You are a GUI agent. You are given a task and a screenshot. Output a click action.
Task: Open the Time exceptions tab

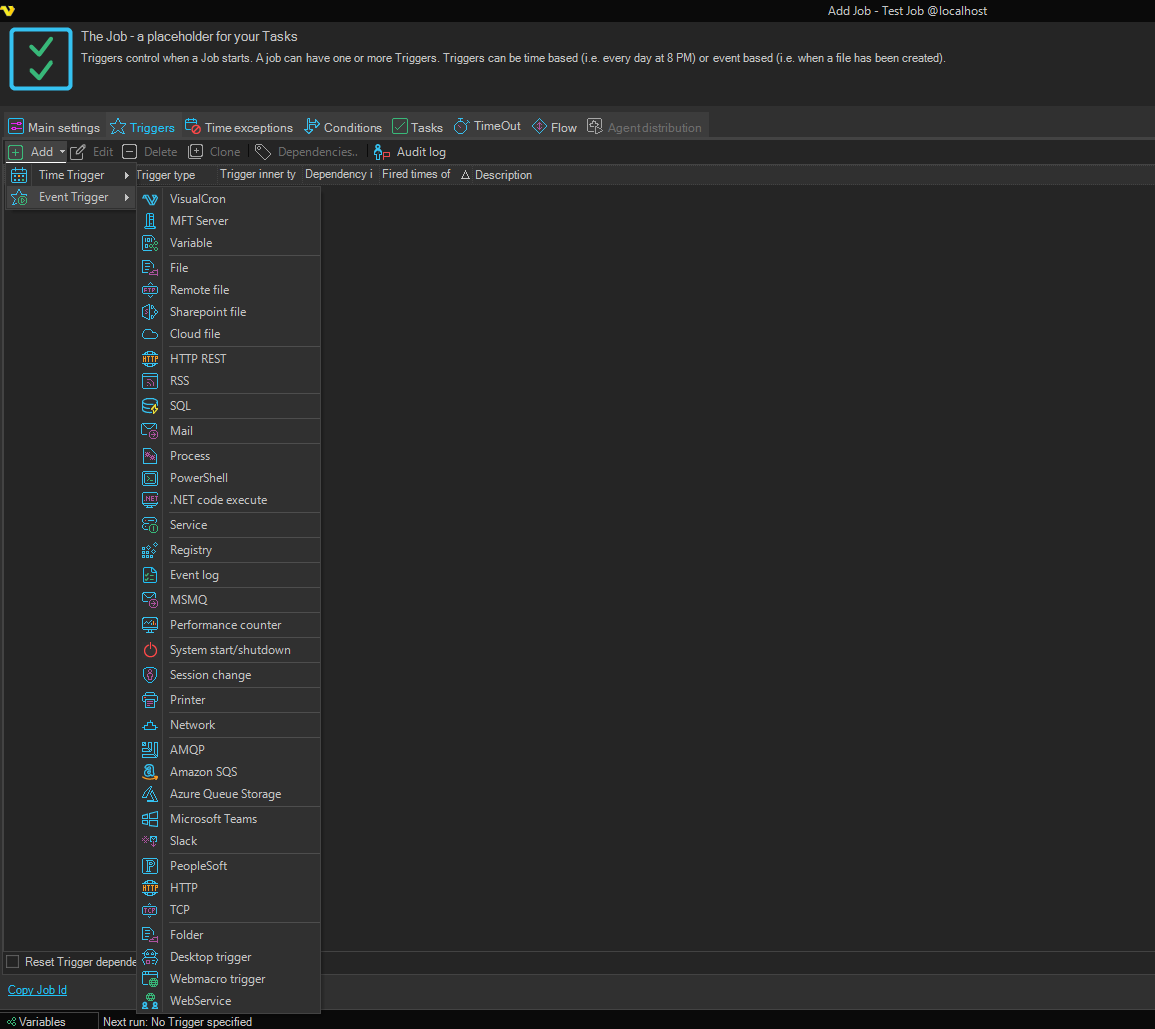[x=239, y=127]
